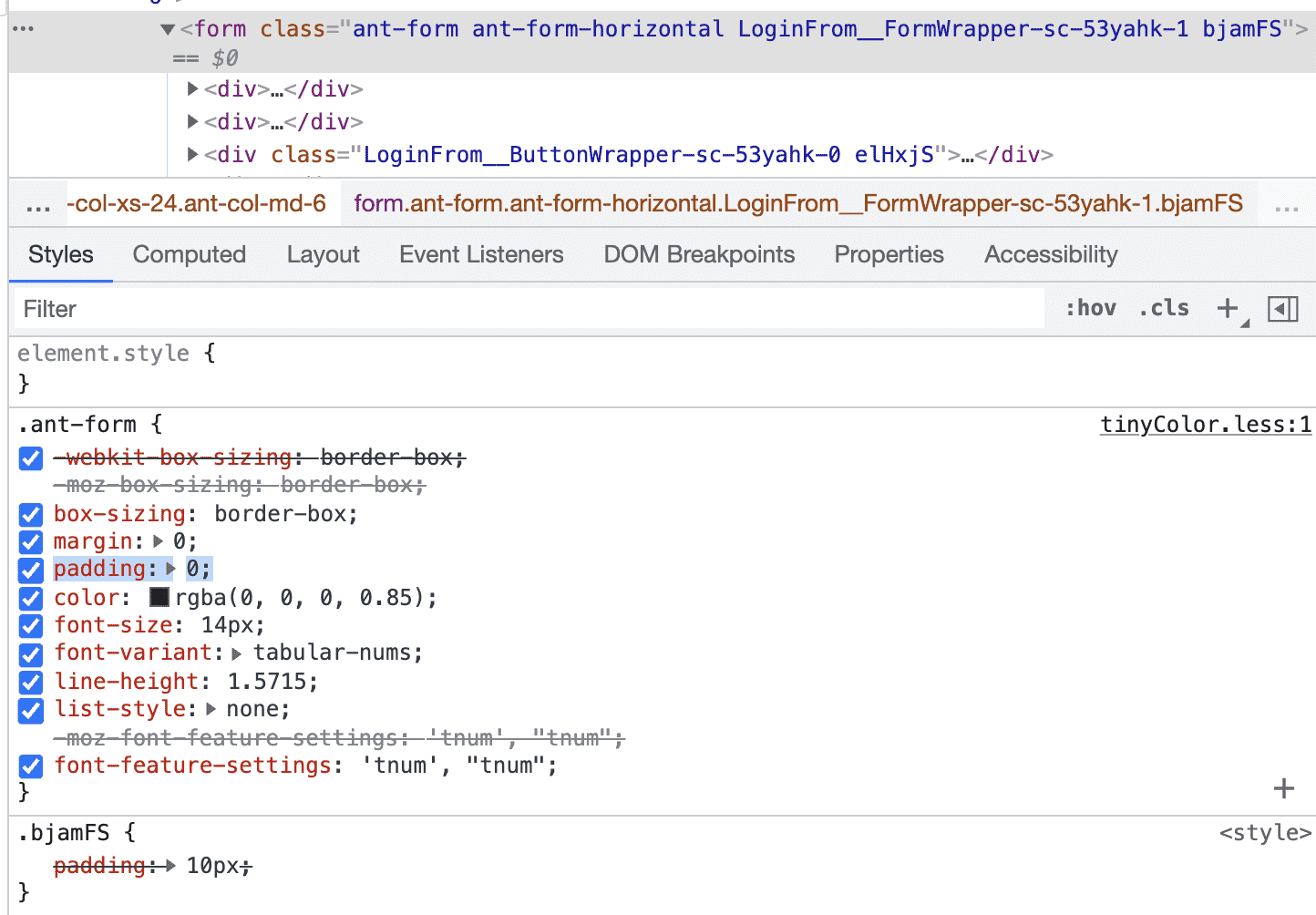Toggle the computed styles sidebar icon

pos(1282,309)
